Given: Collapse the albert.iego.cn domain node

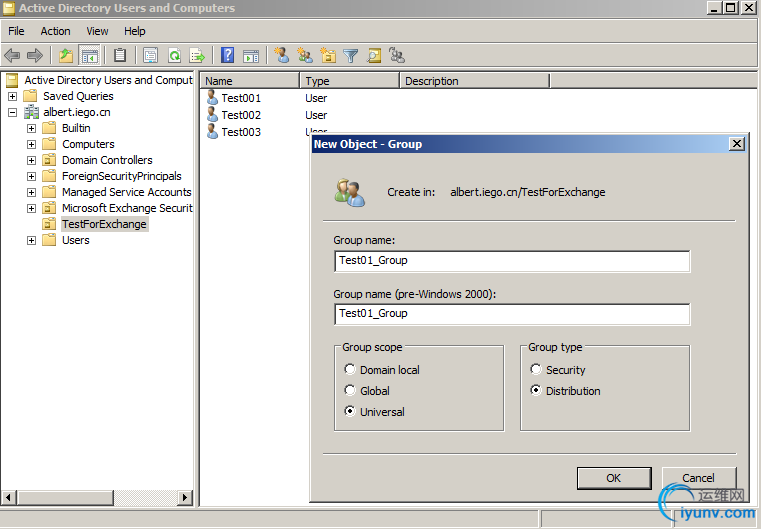Looking at the screenshot, I should click(x=13, y=113).
